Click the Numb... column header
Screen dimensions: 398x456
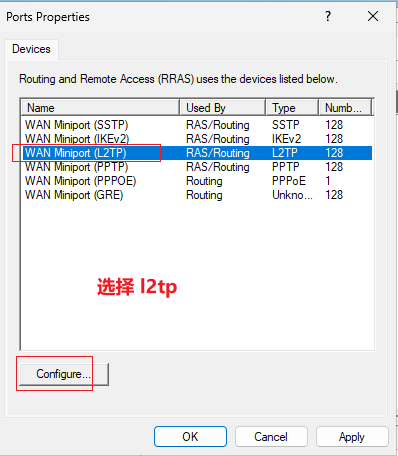click(345, 108)
